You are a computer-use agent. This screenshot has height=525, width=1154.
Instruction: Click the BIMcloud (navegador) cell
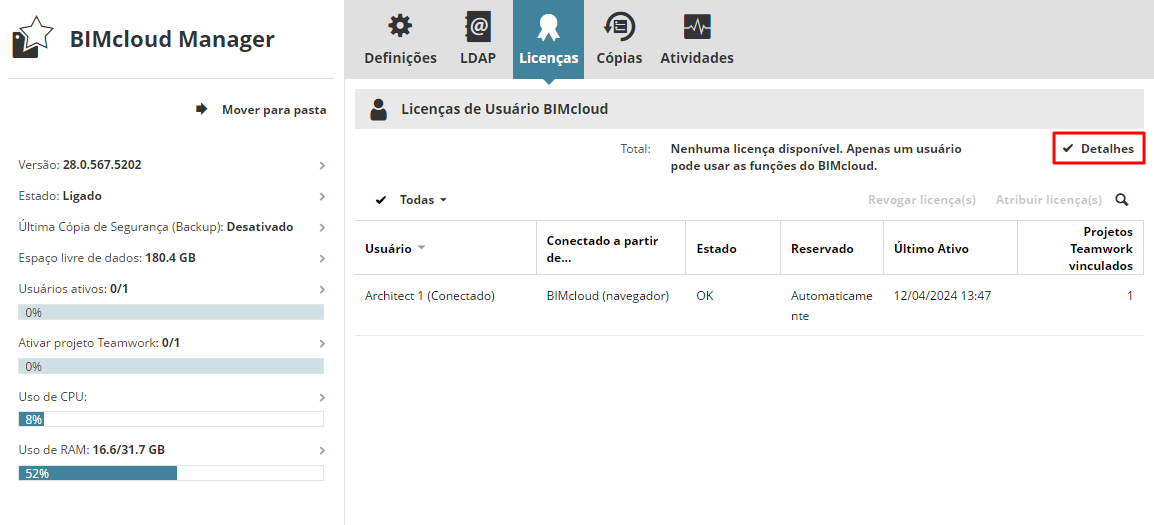tap(607, 296)
